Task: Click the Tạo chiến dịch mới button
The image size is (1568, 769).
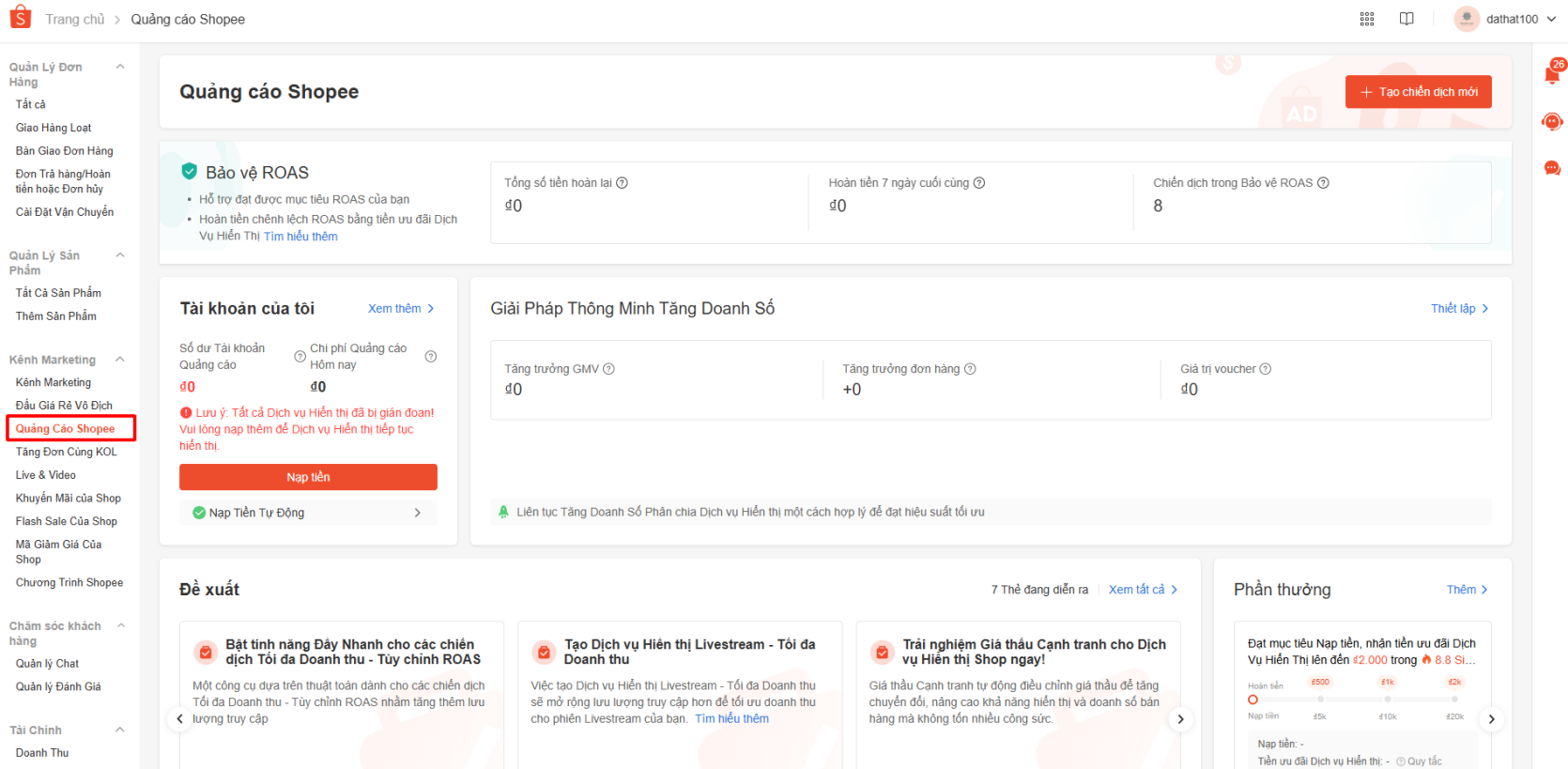Action: (x=1418, y=92)
